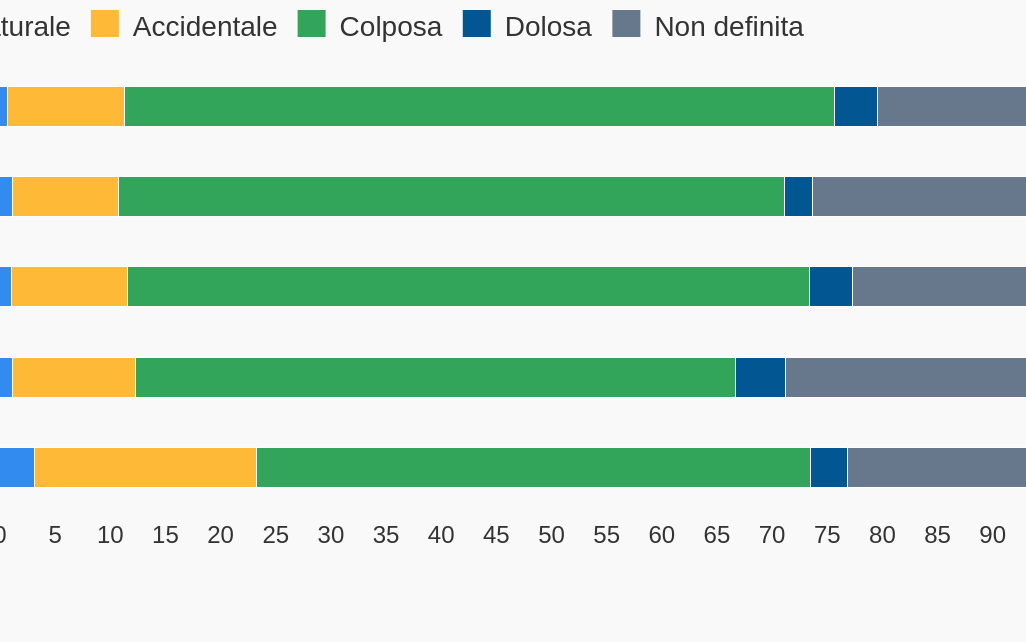Click the light blue segment in the bottom bar
This screenshot has height=642, width=1026.
tap(16, 468)
